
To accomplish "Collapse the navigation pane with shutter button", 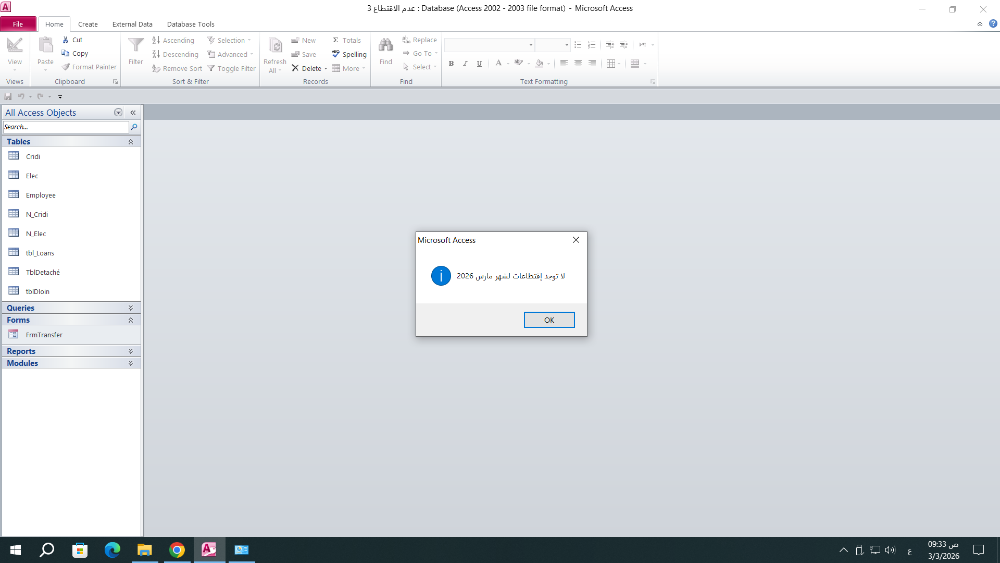I will click(132, 113).
